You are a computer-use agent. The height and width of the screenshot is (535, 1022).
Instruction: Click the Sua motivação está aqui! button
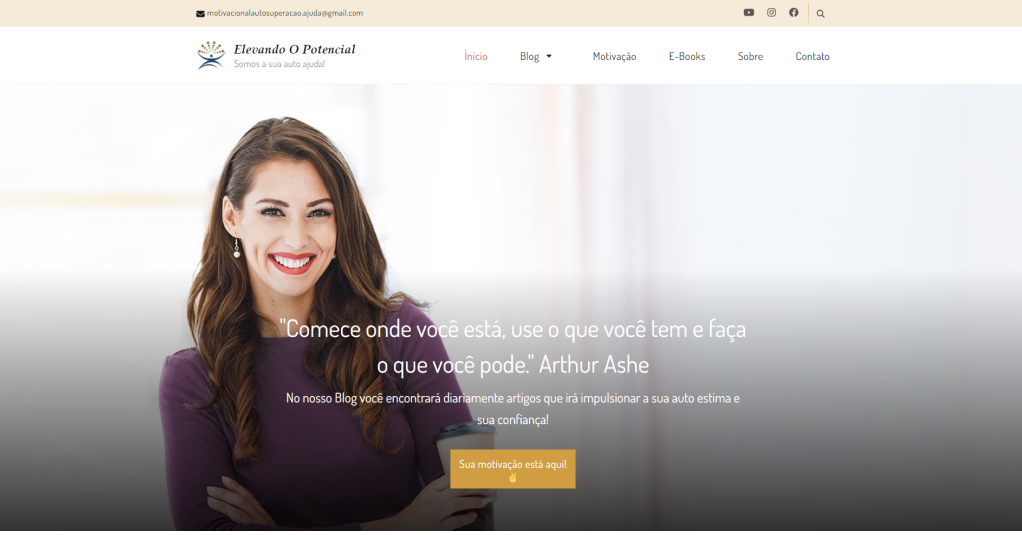click(x=513, y=469)
